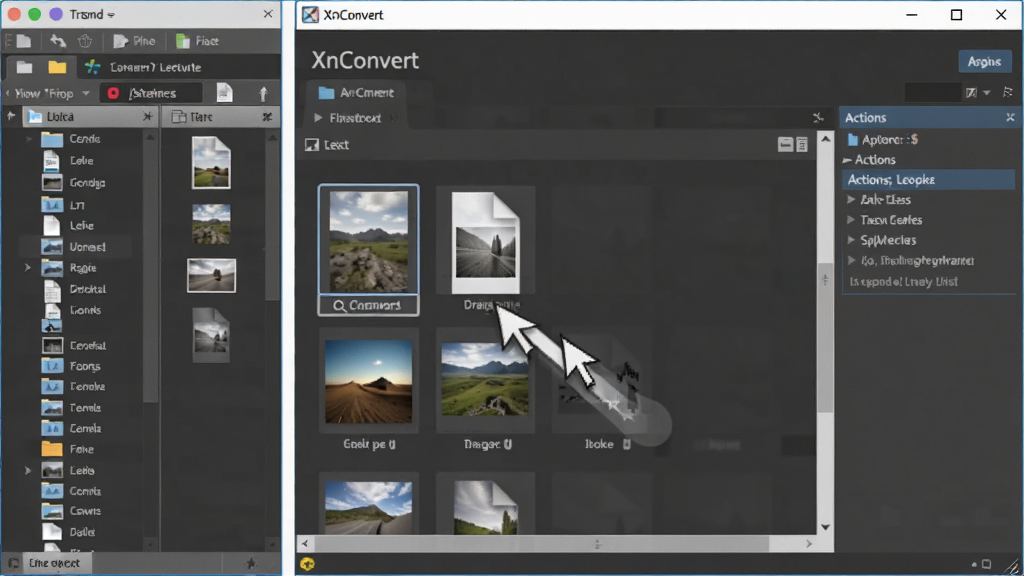Select the 'Dnager U' green valley thumbnail
The height and width of the screenshot is (576, 1024).
click(x=485, y=380)
